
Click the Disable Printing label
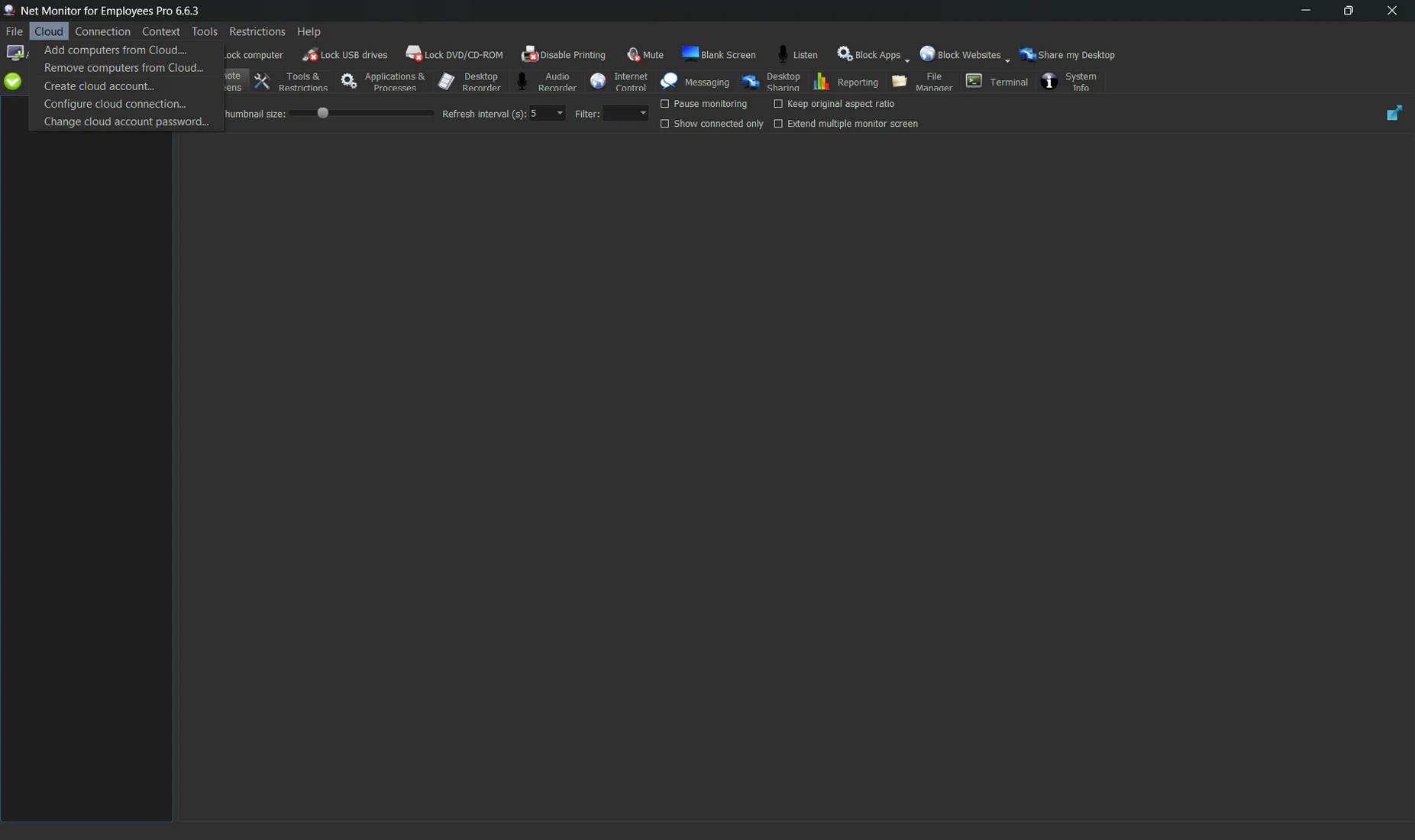(573, 55)
